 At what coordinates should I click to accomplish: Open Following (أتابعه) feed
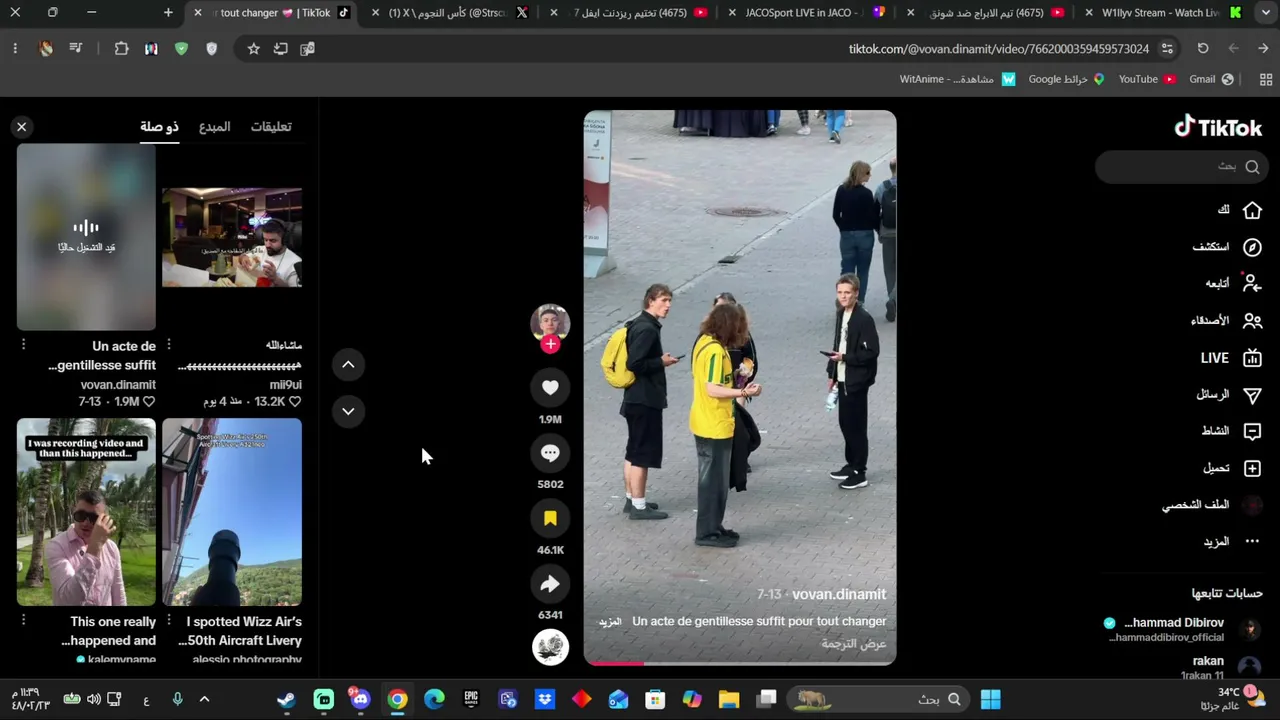tap(1233, 283)
